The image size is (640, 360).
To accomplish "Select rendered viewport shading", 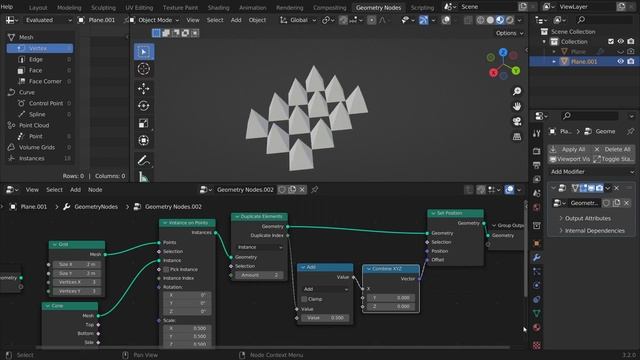I will point(510,20).
